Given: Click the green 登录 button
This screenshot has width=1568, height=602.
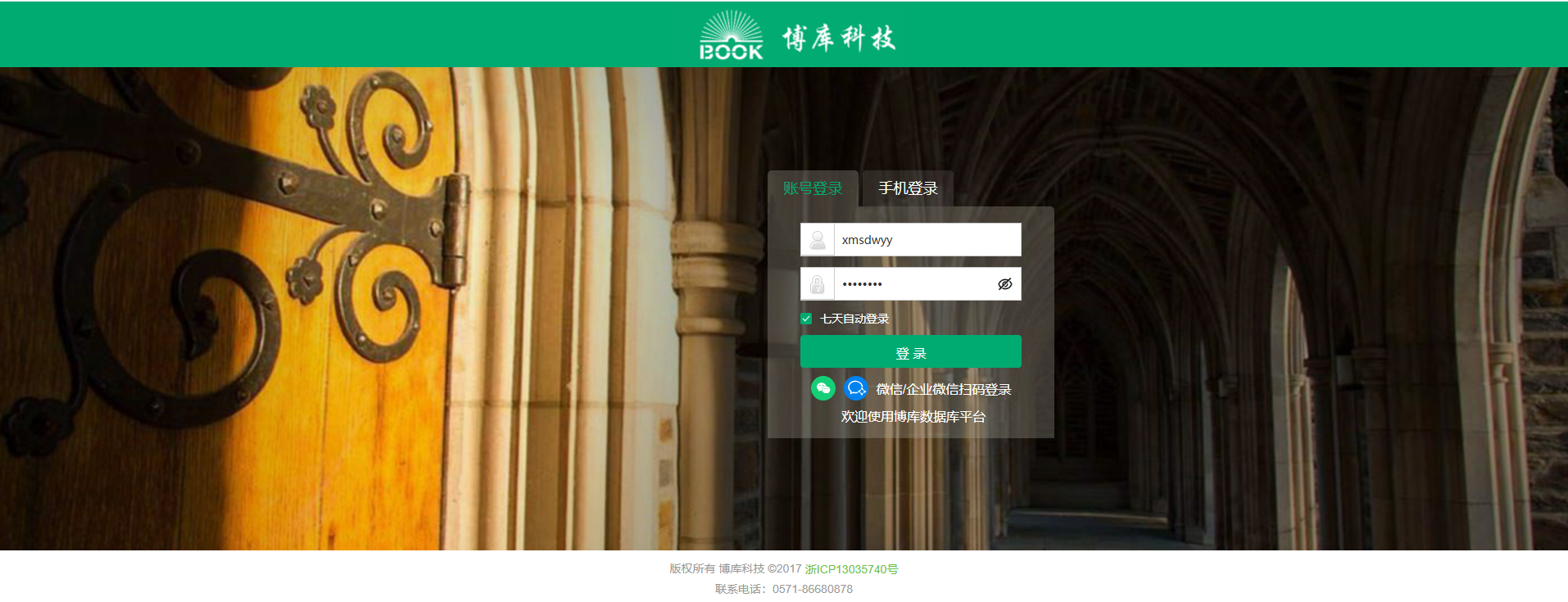Looking at the screenshot, I should click(x=911, y=352).
